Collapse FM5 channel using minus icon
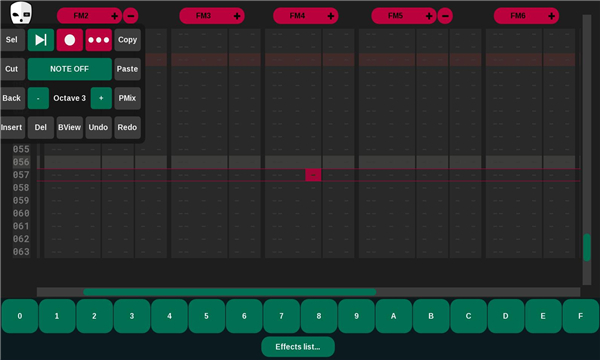 pos(445,16)
